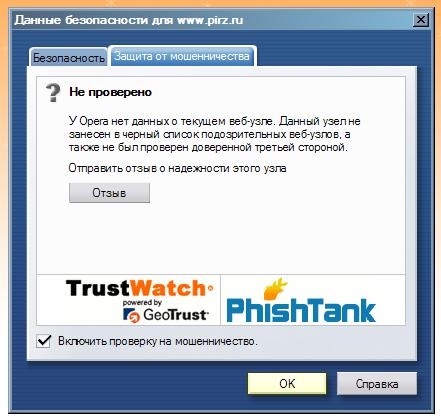This screenshot has height=419, width=441.
Task: Click the 'Включить проверку на мошенничество' label
Action: (x=158, y=341)
